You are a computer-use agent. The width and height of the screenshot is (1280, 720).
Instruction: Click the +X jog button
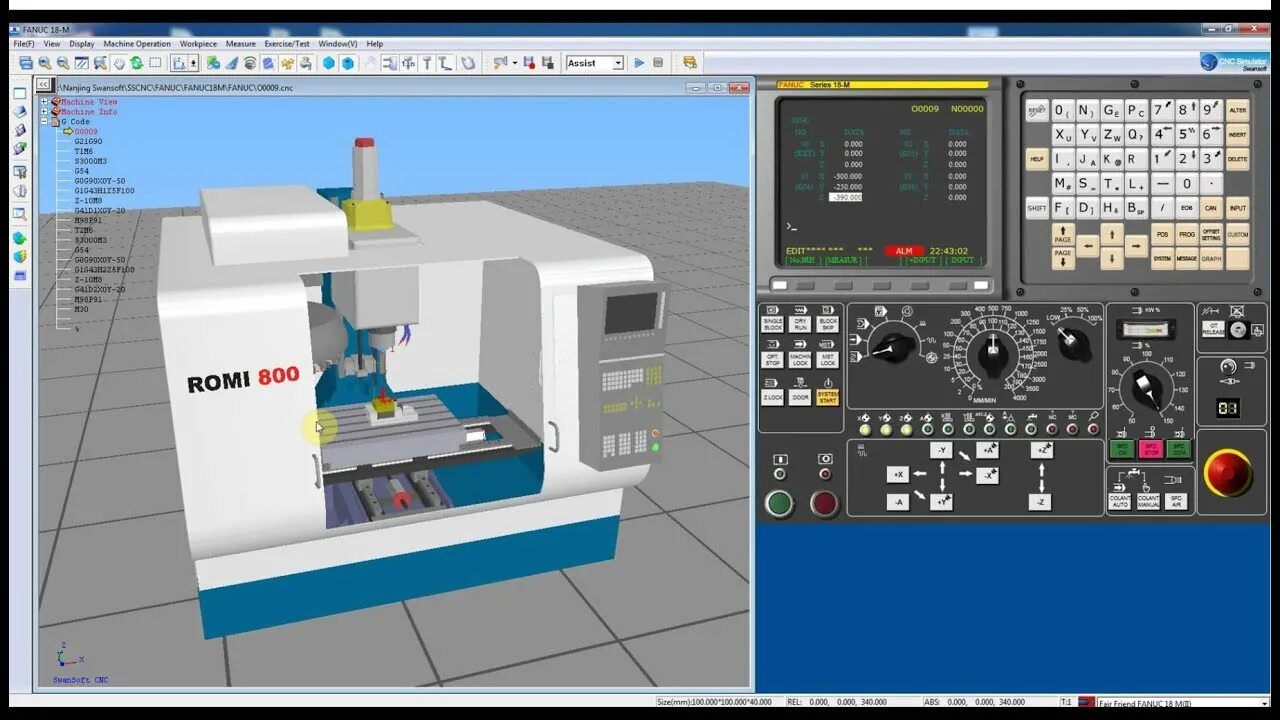click(x=898, y=475)
